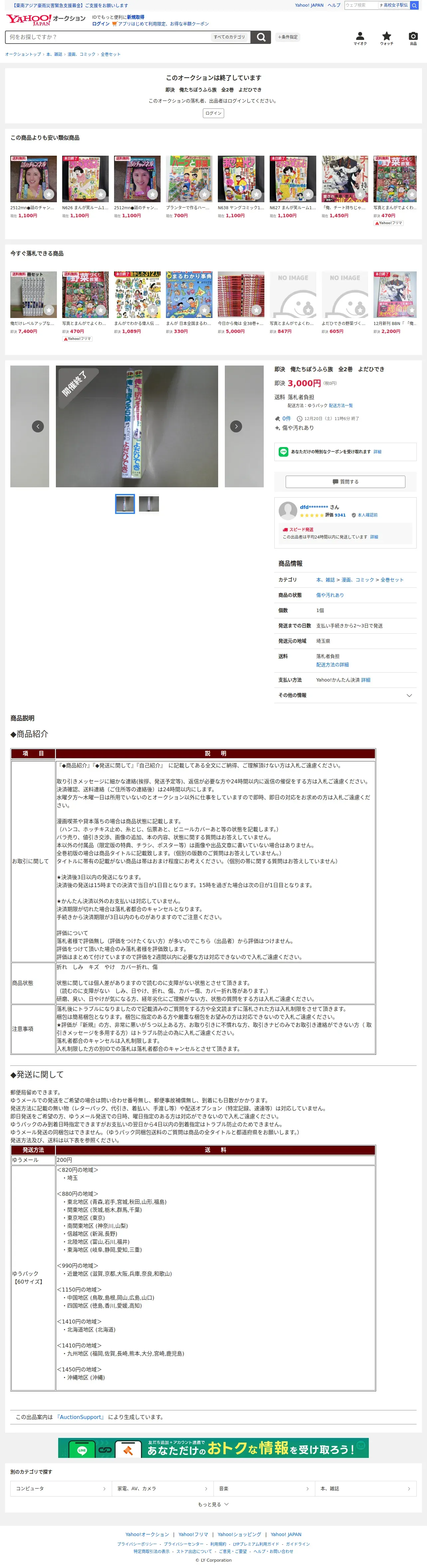427x1568 pixels.
Task: Click 傷や汚れあり condition link
Action: pos(330,595)
